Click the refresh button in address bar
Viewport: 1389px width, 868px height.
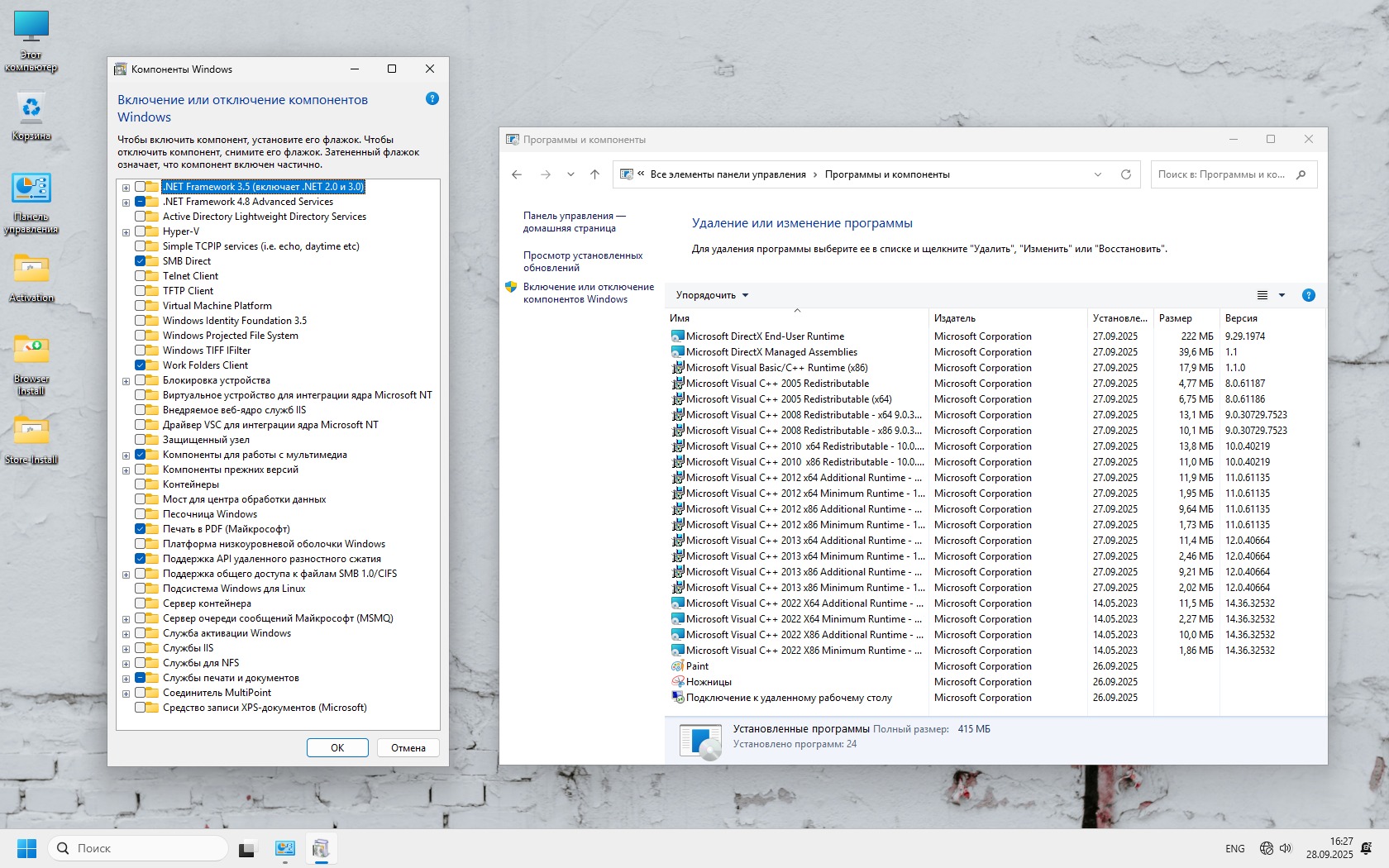pyautogui.click(x=1125, y=174)
